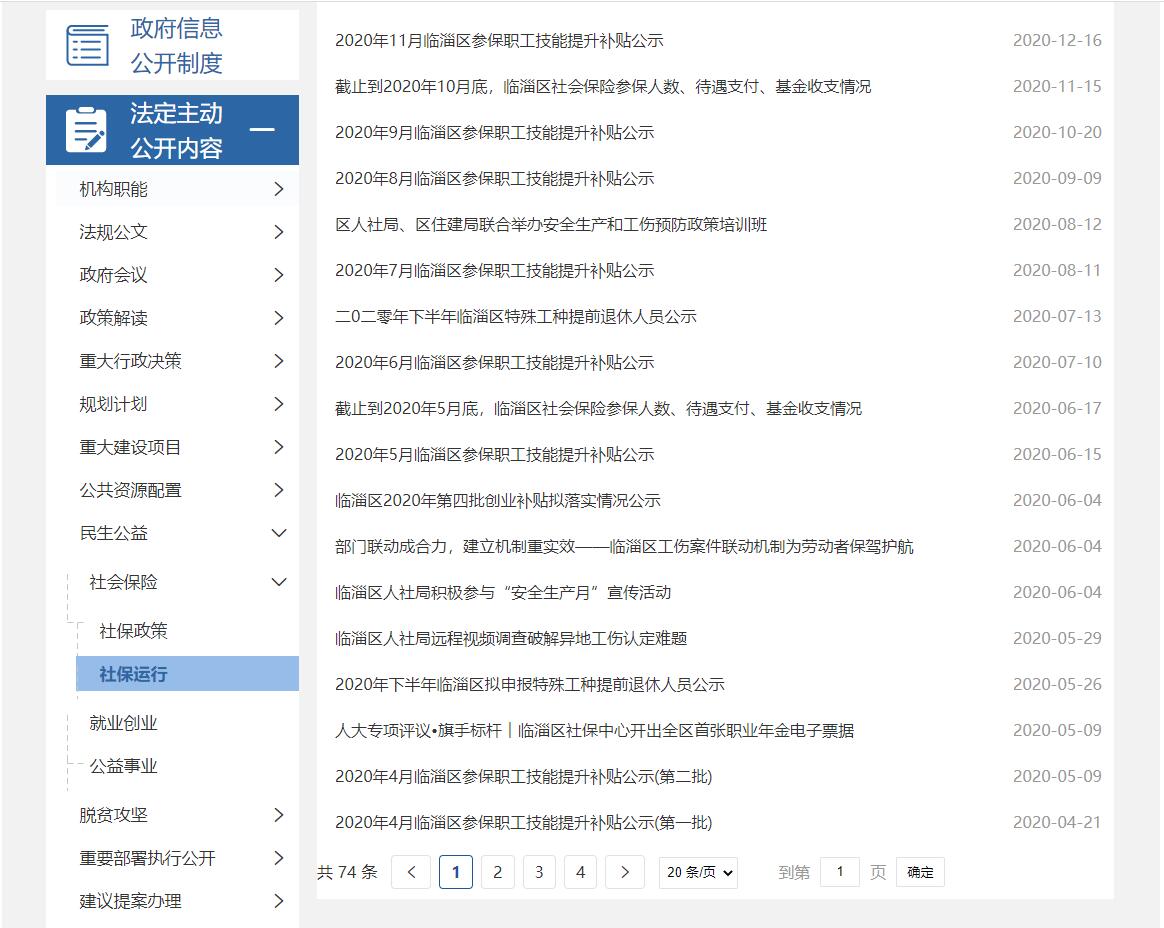Click the right chevron beside 脱贫攻坚
1164x928 pixels.
[279, 815]
